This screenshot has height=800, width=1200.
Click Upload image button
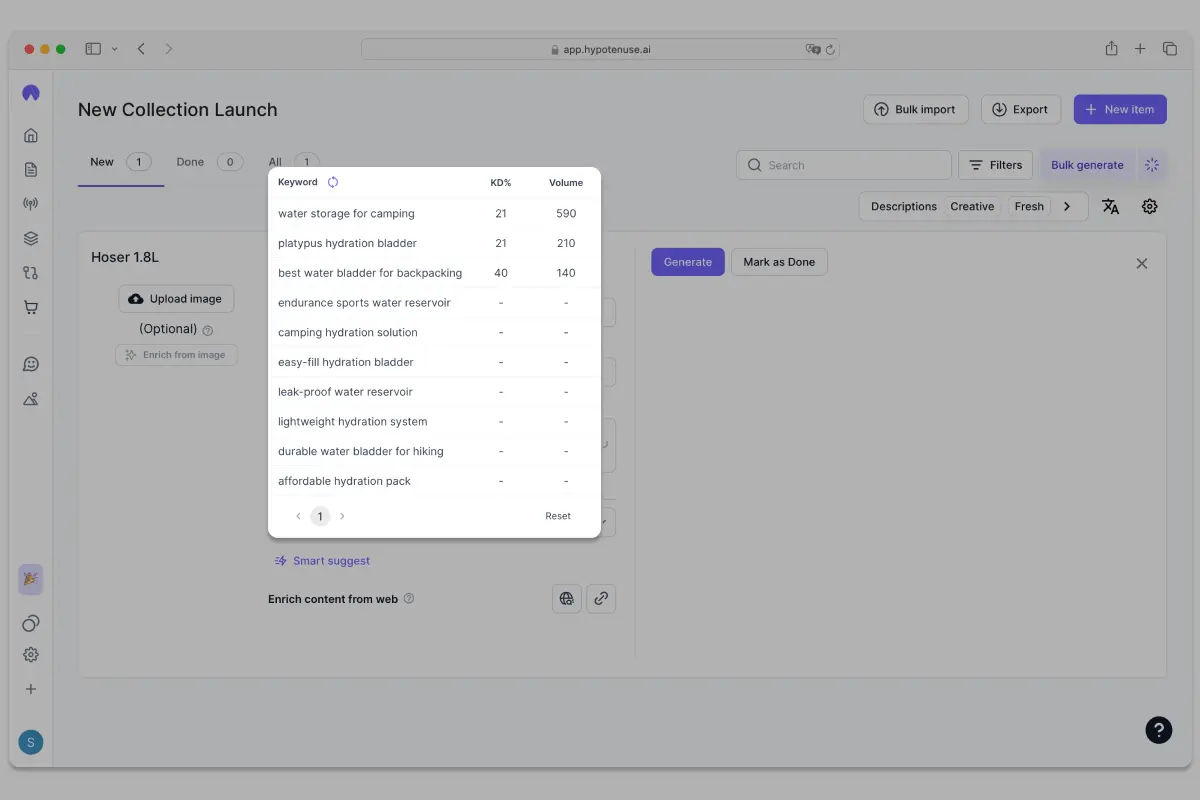point(176,299)
